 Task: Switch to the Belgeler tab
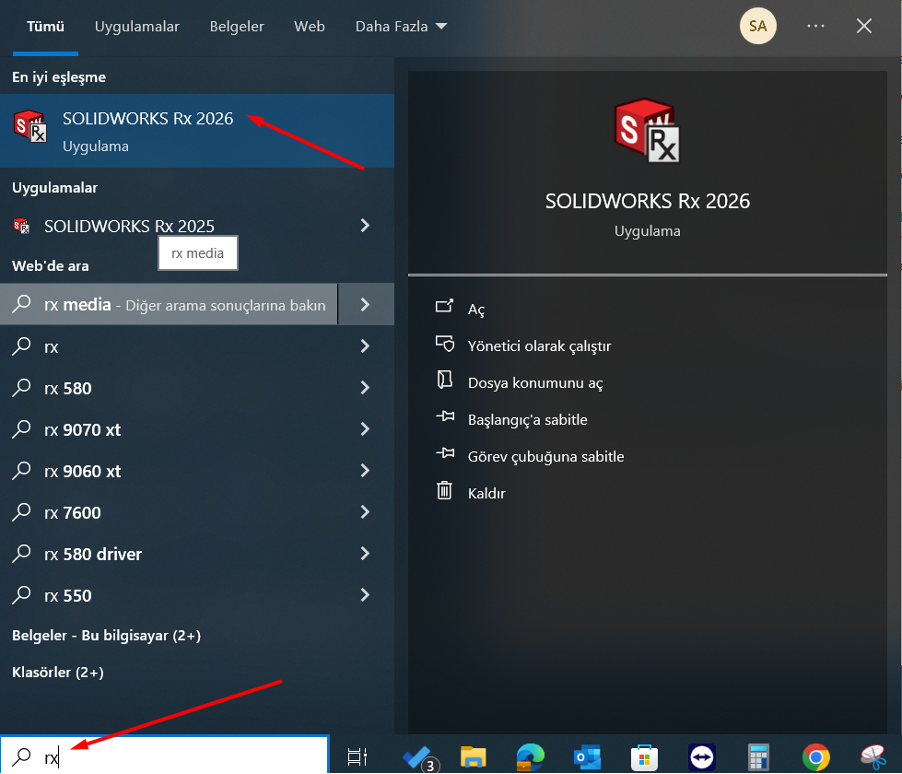pyautogui.click(x=236, y=26)
